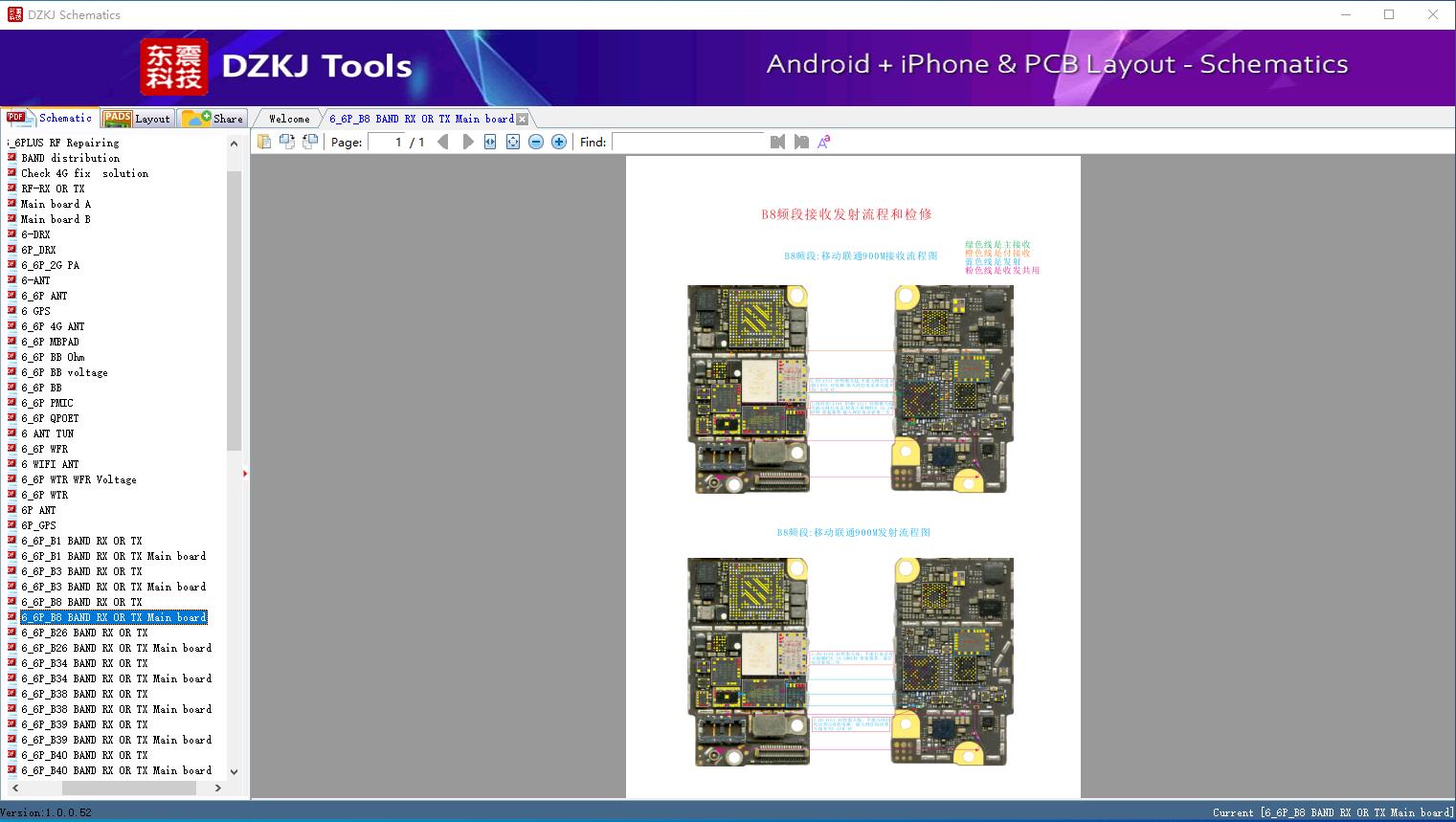The width and height of the screenshot is (1456, 822).
Task: Open 6 ANT TUN entry
Action: 47,433
